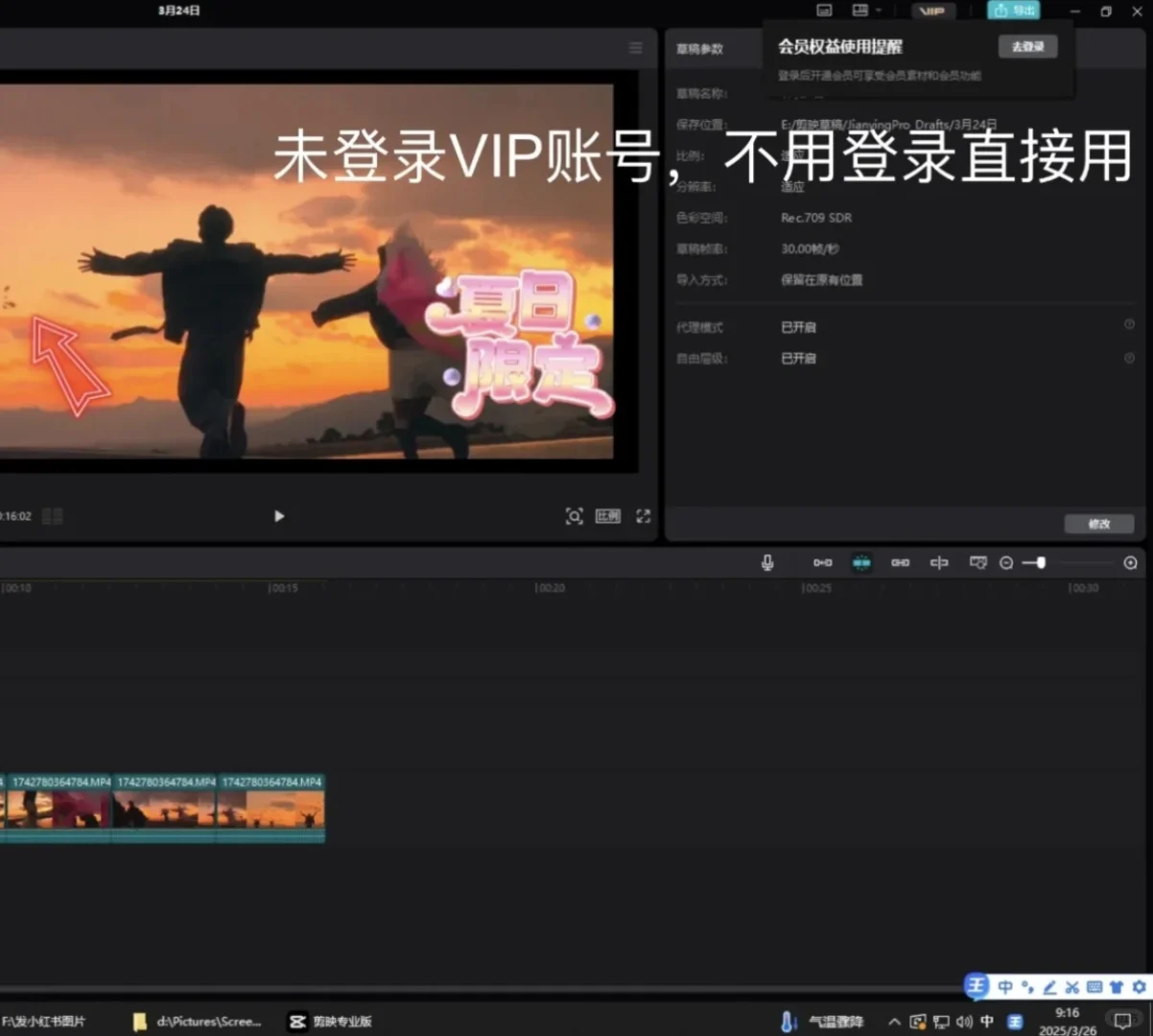1153x1036 pixels.
Task: Click the 去登录 button in the reminder popup
Action: (x=1026, y=46)
